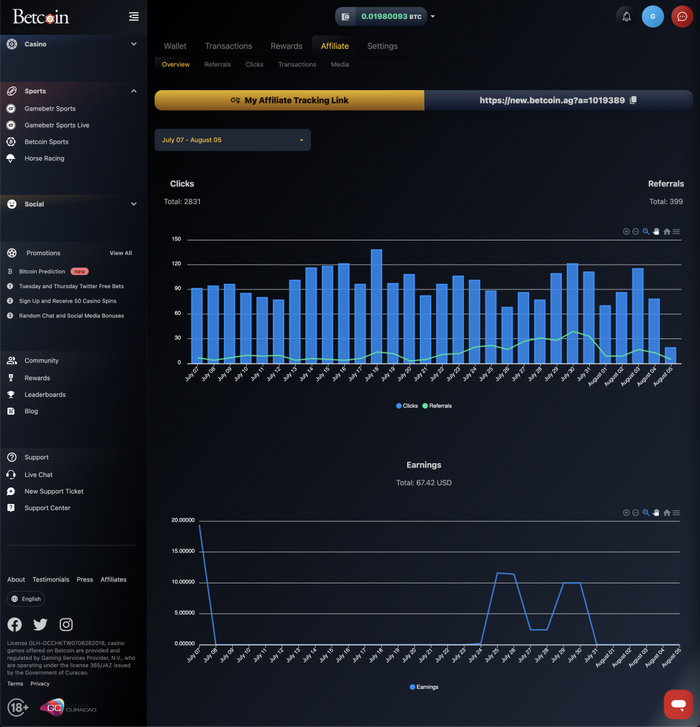Viewport: 700px width, 727px height.
Task: Open the Privacy link
Action: 40,684
